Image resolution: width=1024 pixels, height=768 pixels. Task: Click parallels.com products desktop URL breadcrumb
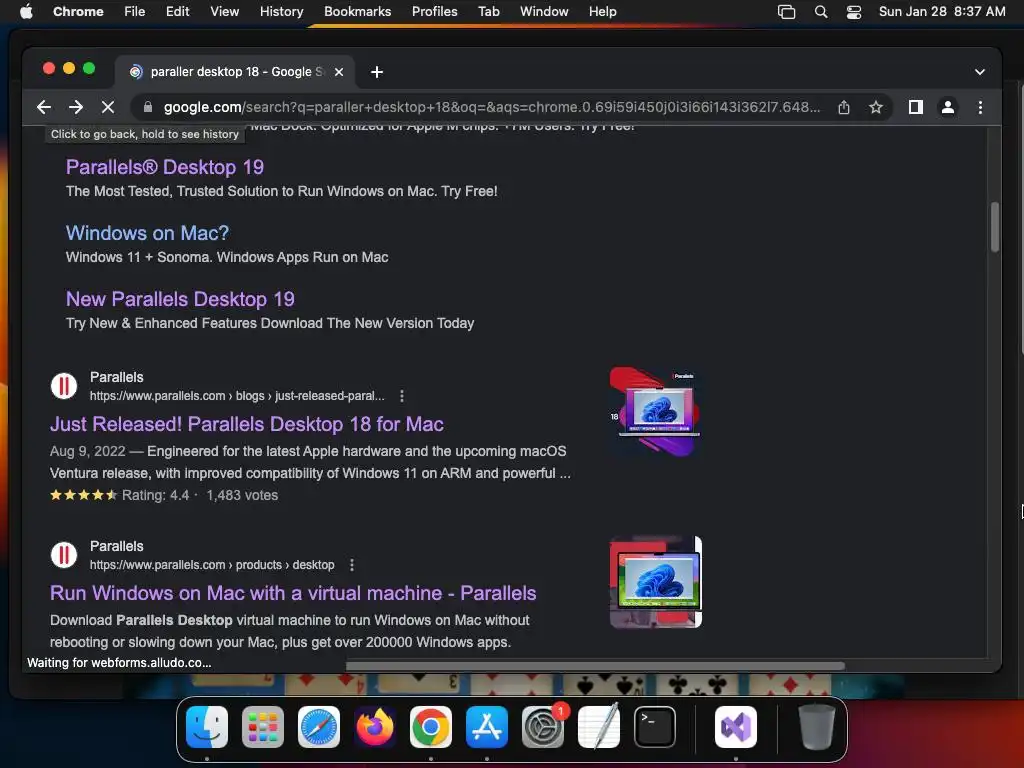212,565
